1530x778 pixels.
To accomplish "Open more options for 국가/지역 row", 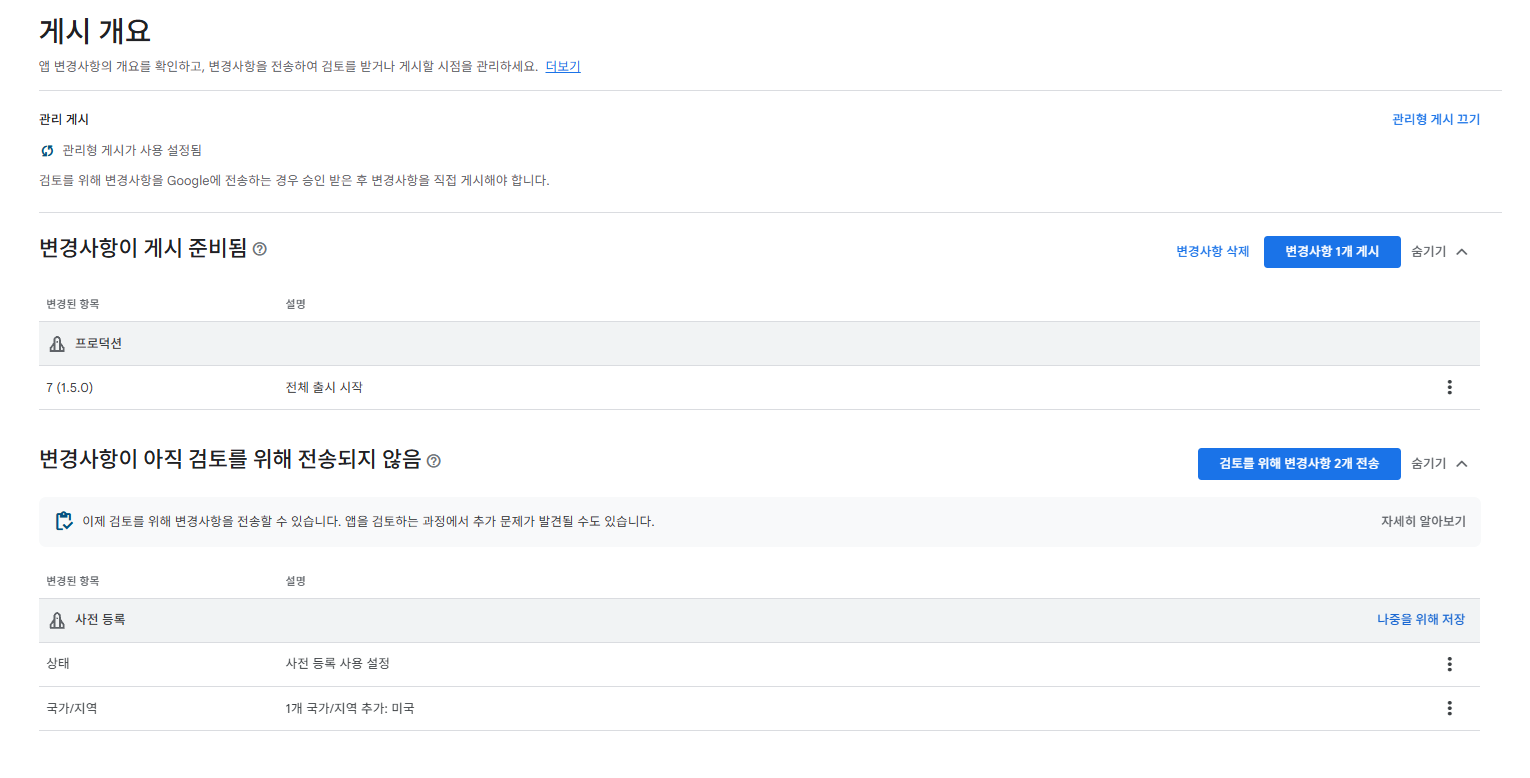I will coord(1449,709).
